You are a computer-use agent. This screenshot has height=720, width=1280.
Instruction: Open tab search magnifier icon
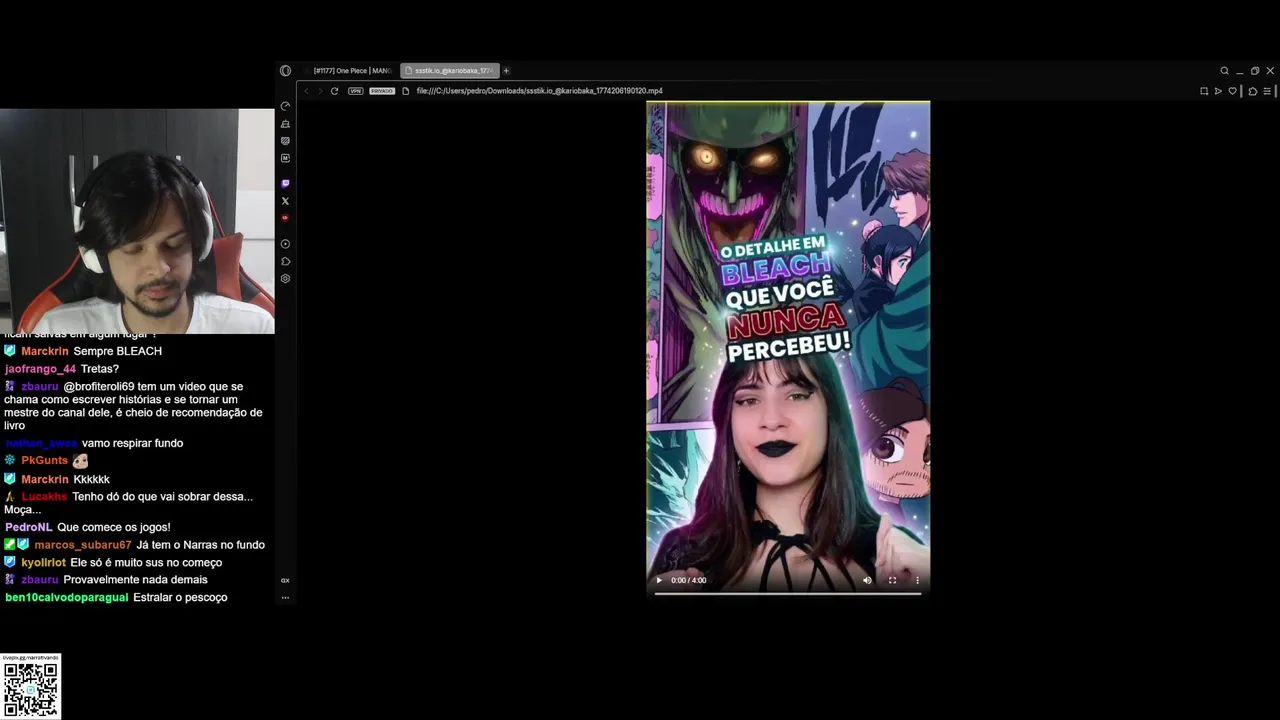1224,71
